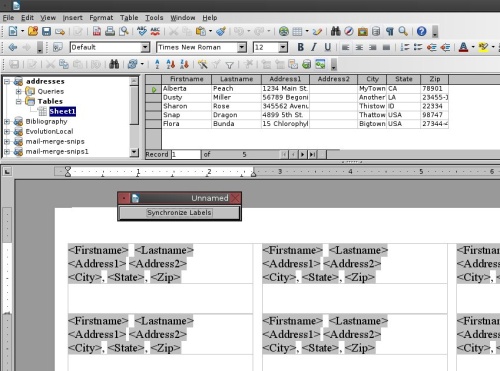Launch Find and Replace binoculars icon
500x371 pixels.
[x=335, y=31]
